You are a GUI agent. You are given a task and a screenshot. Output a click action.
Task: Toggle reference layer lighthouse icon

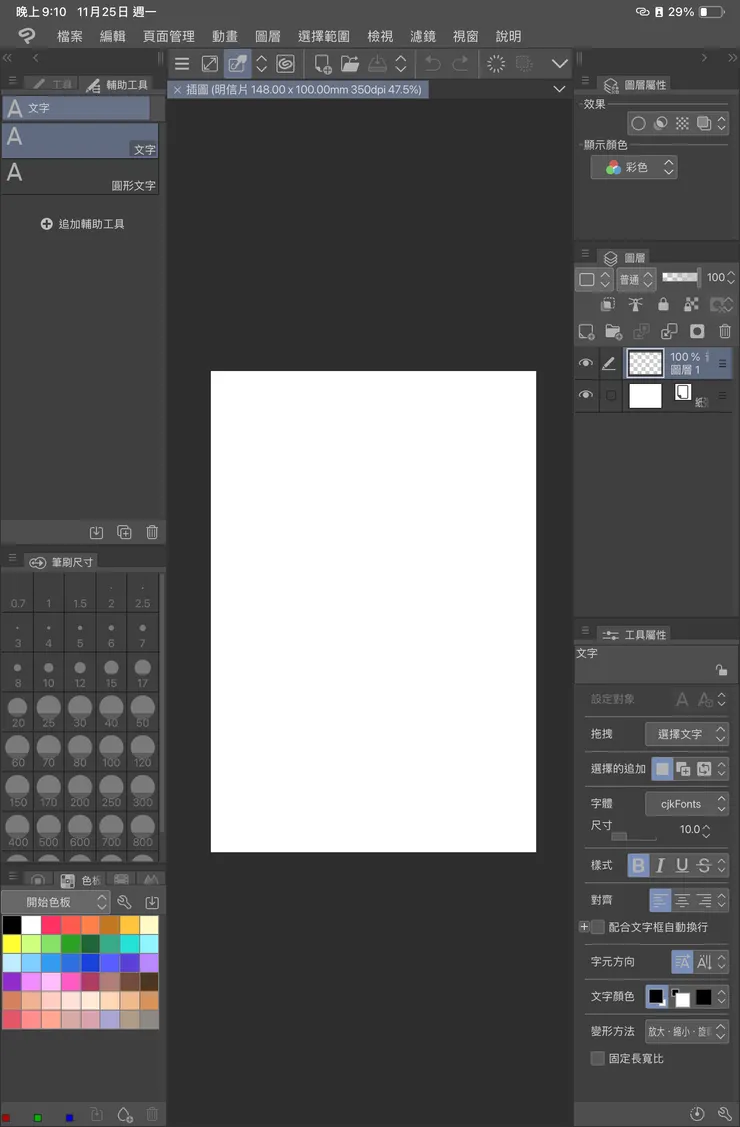coord(635,305)
